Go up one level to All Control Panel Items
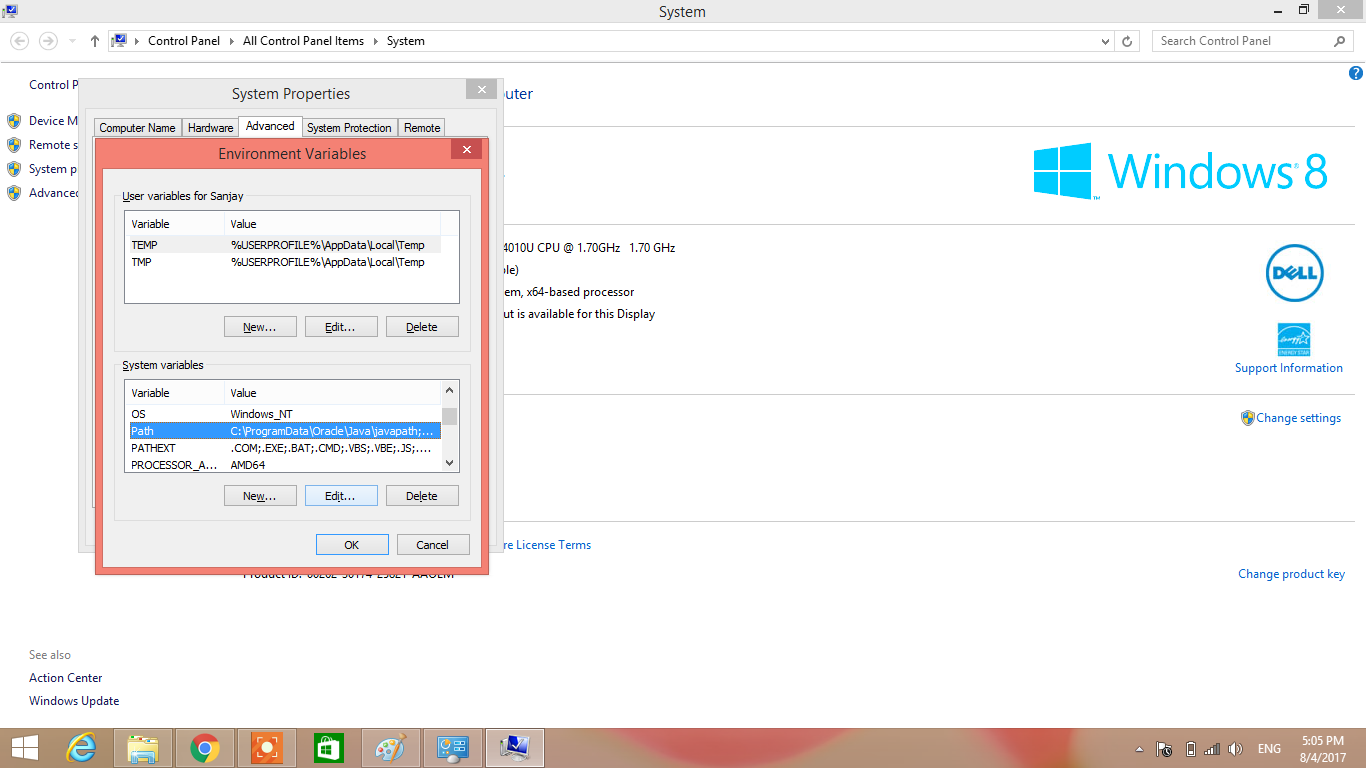This screenshot has height=768, width=1366. coord(95,41)
